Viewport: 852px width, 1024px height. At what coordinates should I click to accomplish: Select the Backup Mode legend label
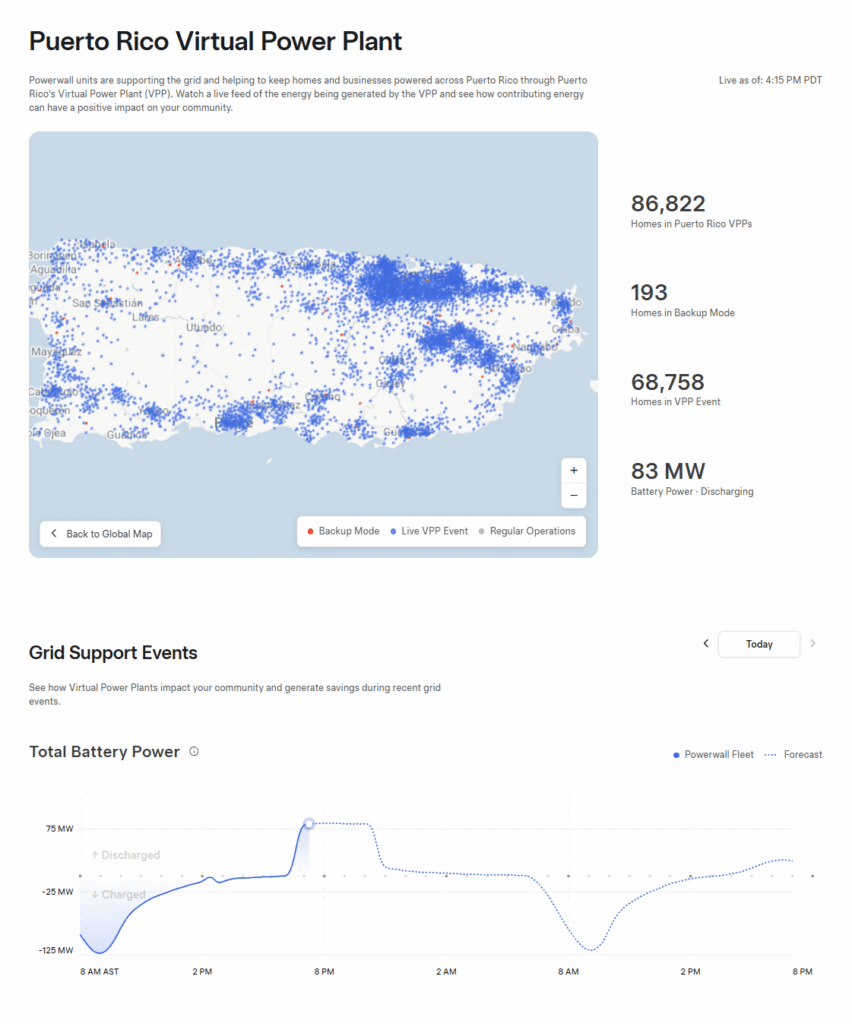[349, 531]
